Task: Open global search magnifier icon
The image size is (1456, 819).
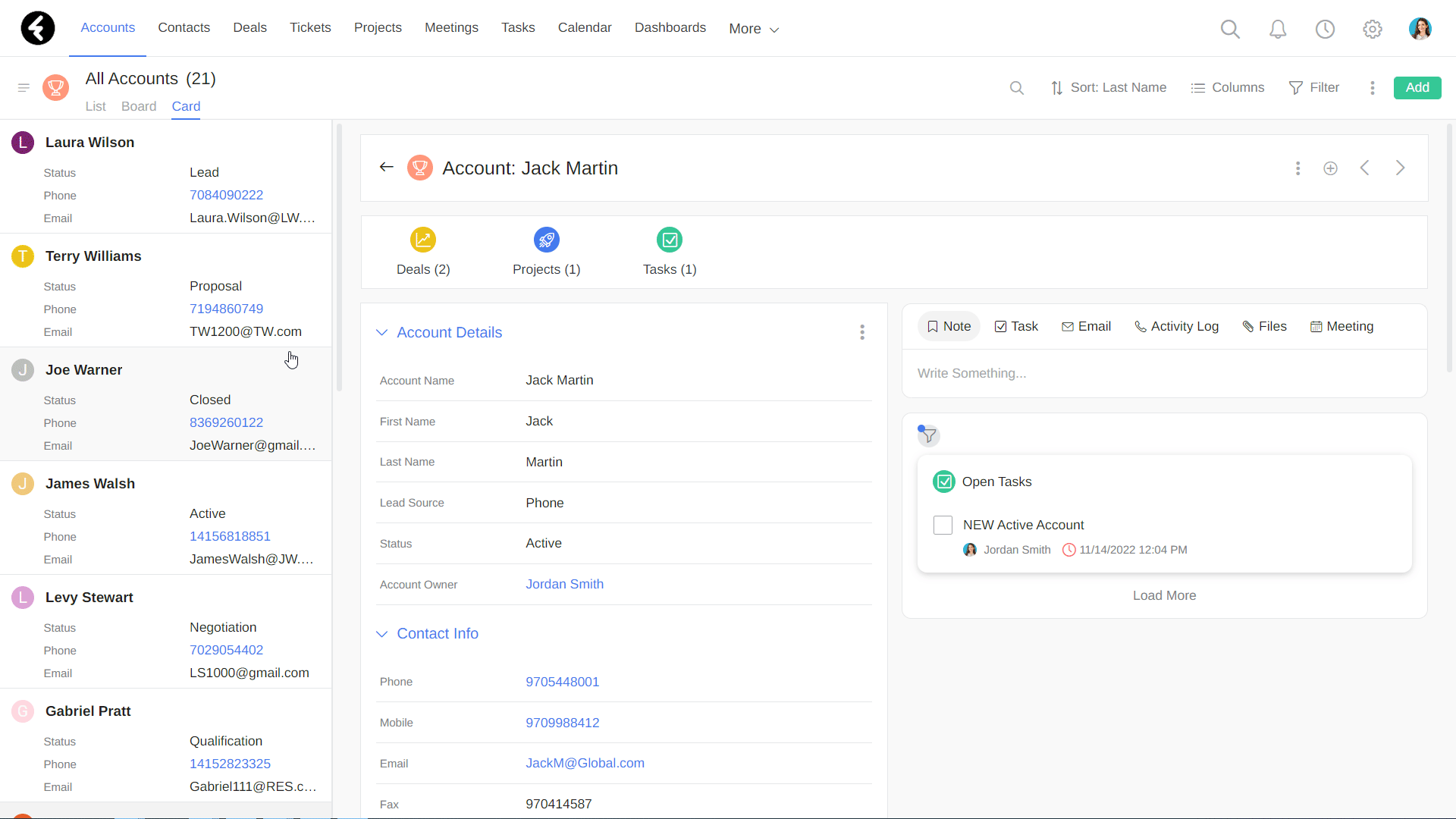Action: click(x=1230, y=29)
